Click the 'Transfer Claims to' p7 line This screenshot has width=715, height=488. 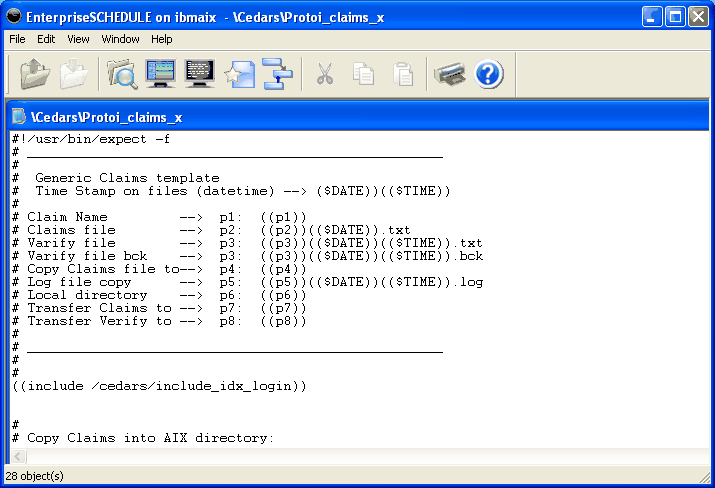(x=159, y=308)
